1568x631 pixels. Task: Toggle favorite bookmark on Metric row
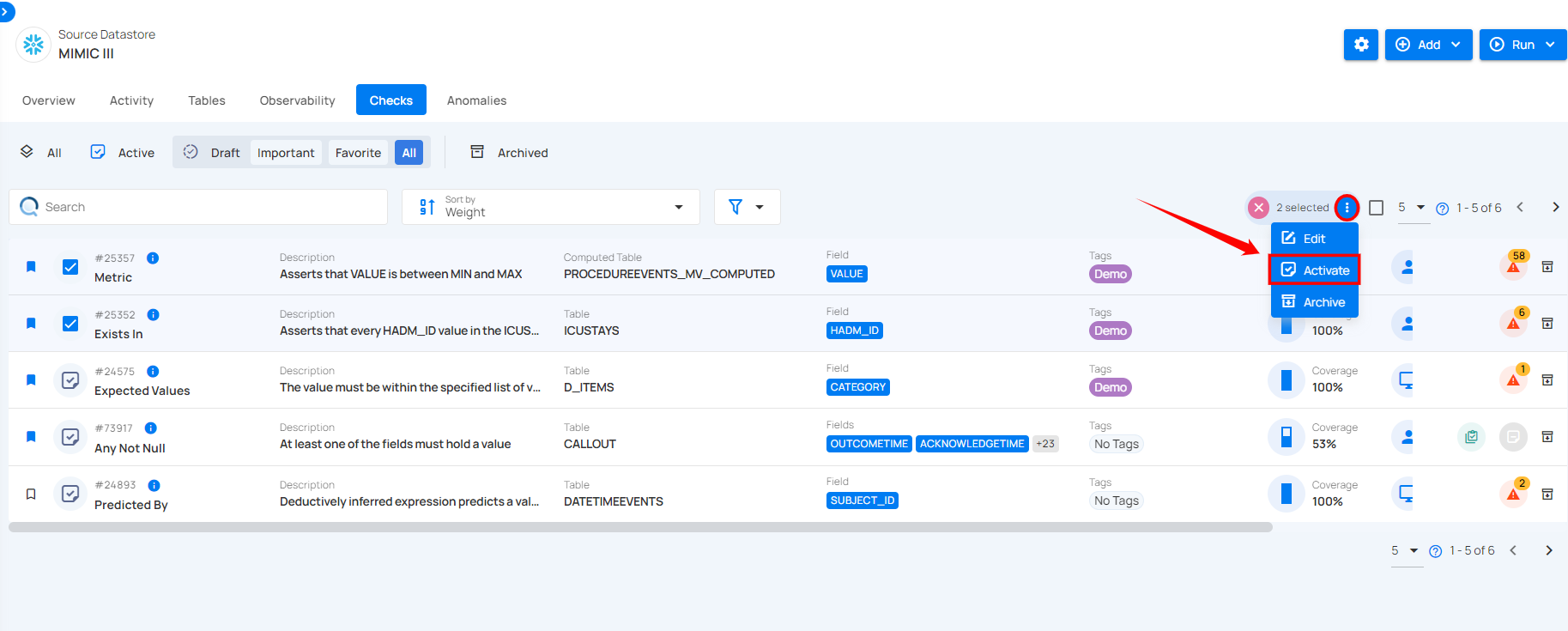tap(31, 267)
